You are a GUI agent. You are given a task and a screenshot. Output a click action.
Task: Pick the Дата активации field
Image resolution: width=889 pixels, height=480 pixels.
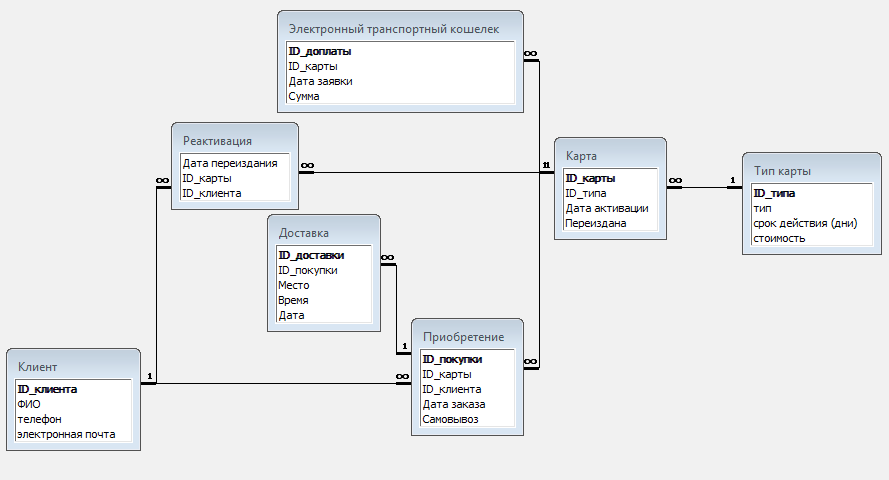click(607, 208)
